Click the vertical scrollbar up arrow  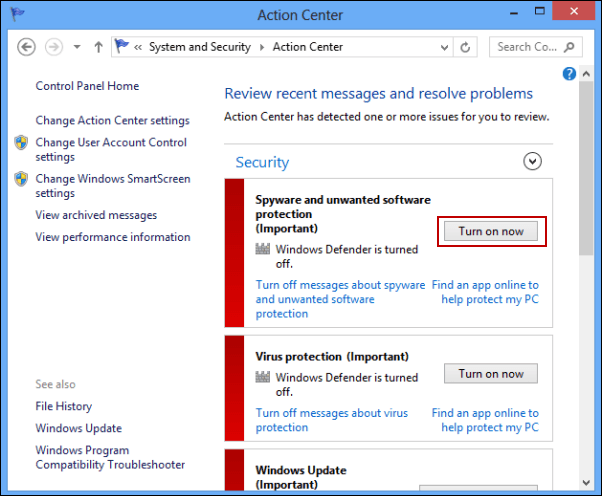point(586,74)
